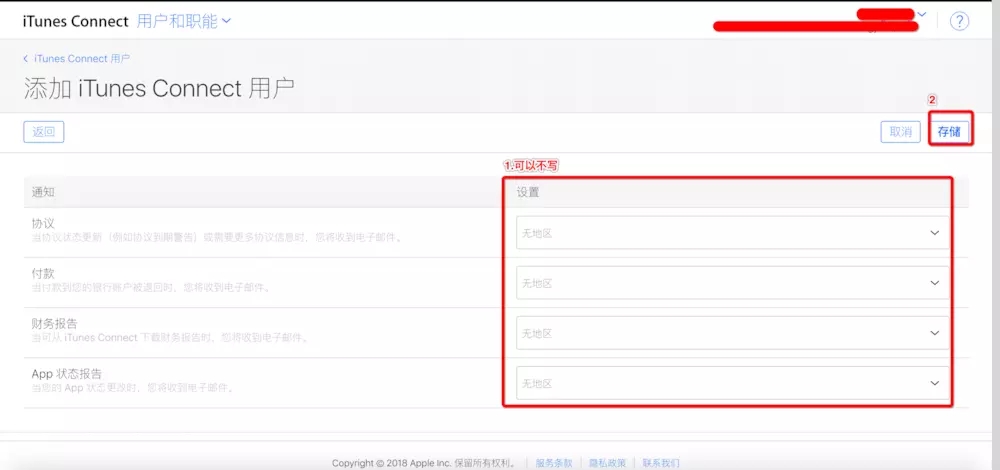Expand the account menu chevron at top right

pos(922,14)
